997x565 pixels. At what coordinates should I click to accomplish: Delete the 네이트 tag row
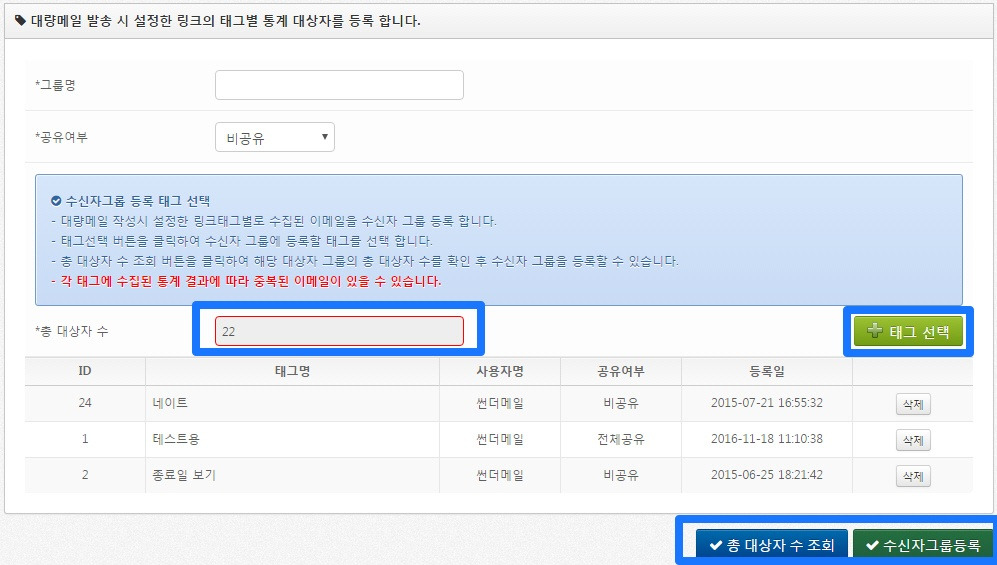click(x=913, y=404)
